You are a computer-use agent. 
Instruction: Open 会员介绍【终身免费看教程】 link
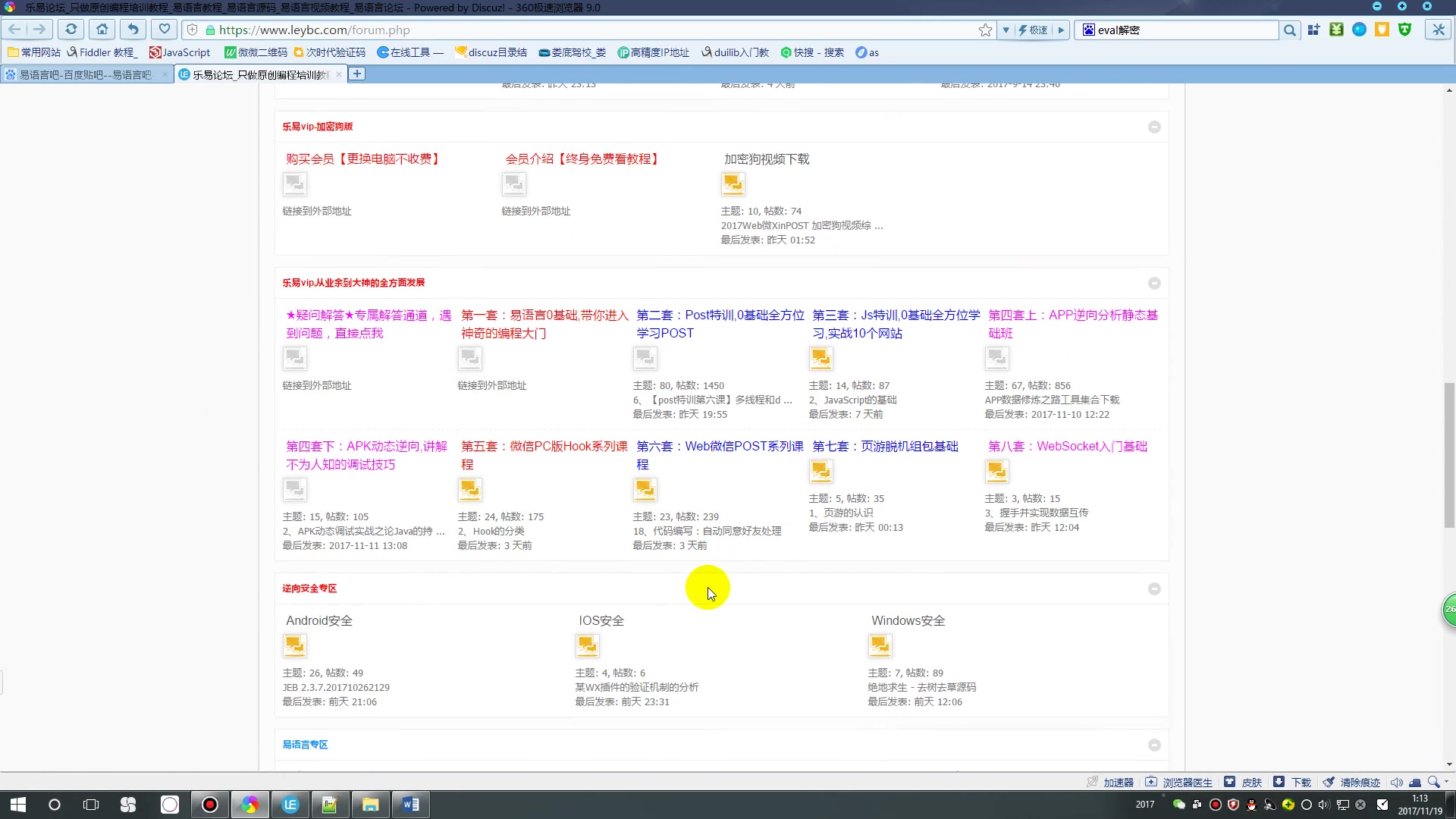[x=584, y=159]
